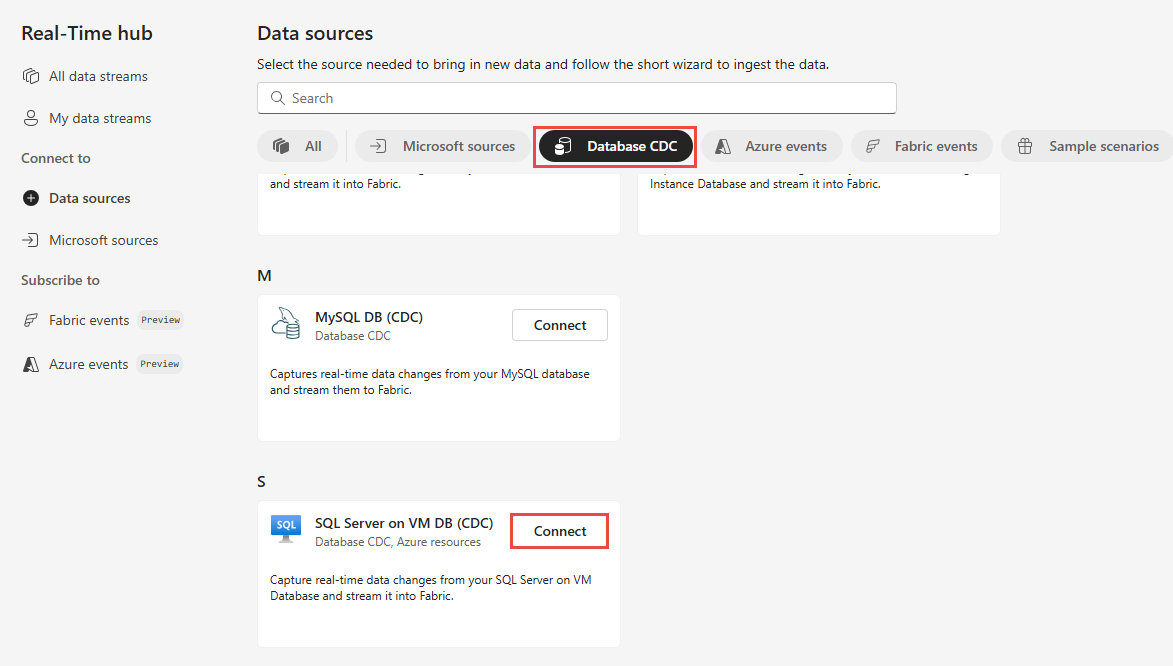Click the SQL Server on VM icon
The height and width of the screenshot is (666, 1173).
[x=286, y=528]
